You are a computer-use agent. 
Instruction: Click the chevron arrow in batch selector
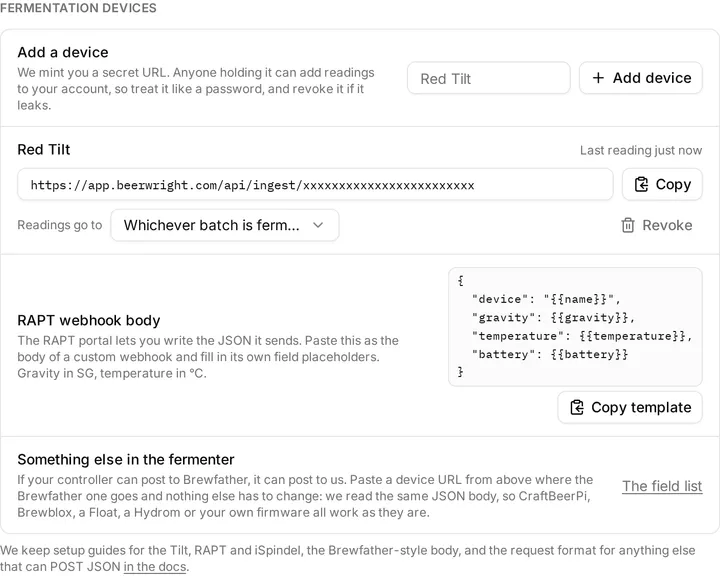(318, 225)
